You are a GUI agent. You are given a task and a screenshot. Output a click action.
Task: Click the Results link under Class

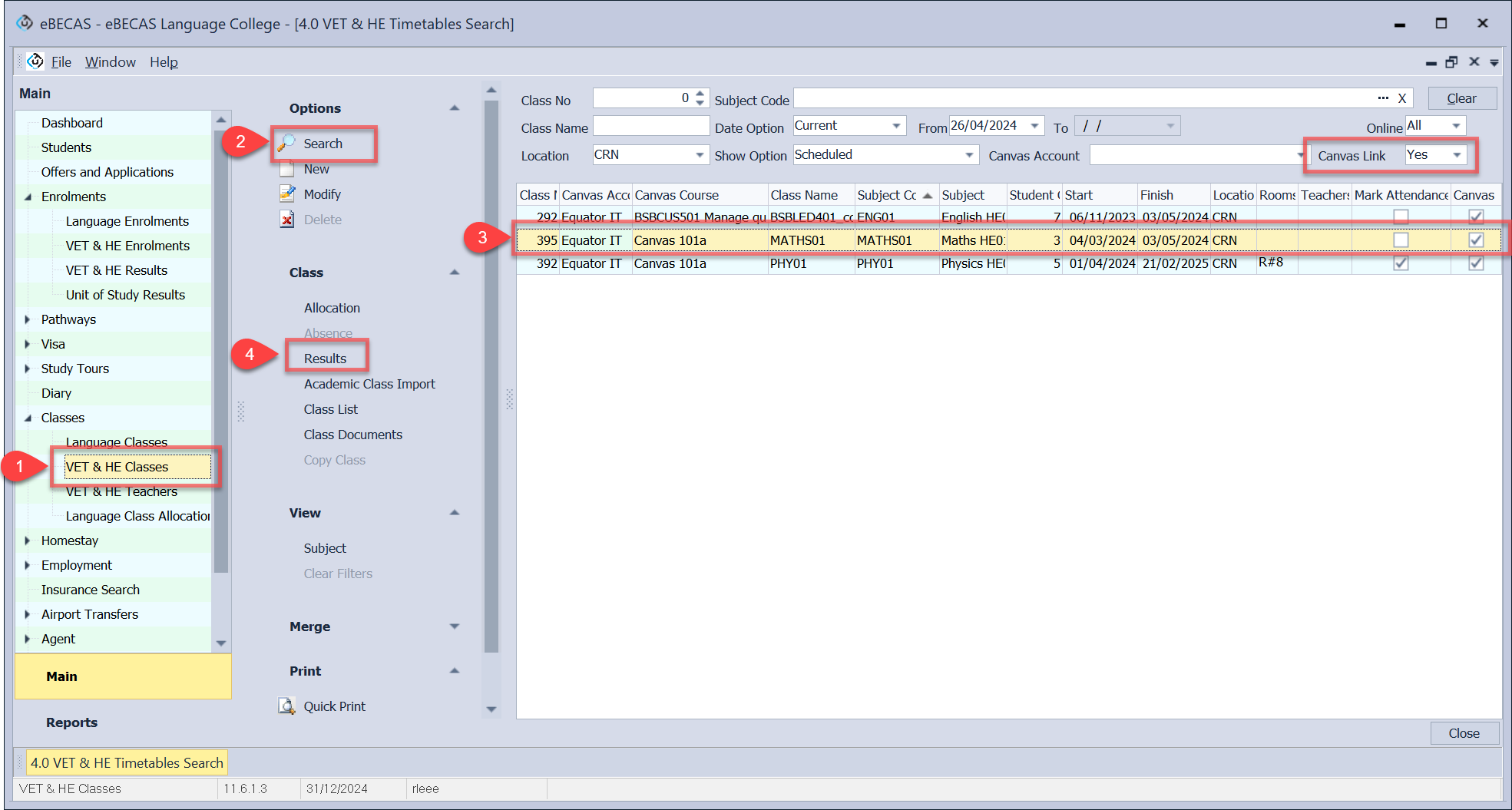pos(325,359)
